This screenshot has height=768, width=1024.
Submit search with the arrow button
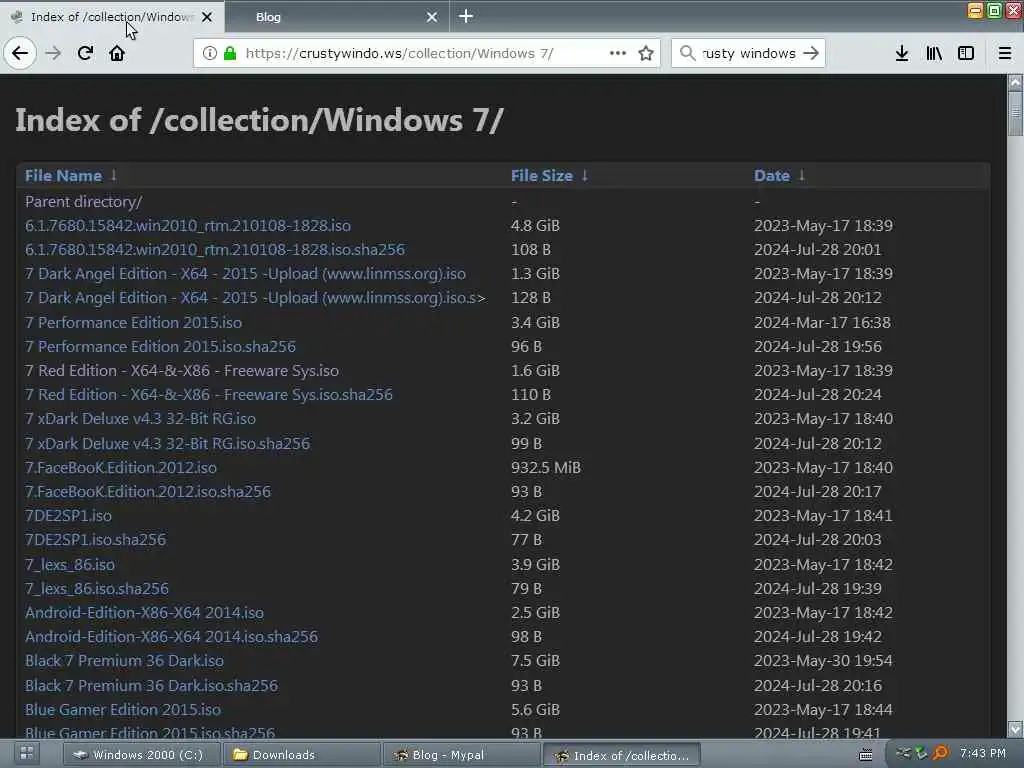coord(811,54)
